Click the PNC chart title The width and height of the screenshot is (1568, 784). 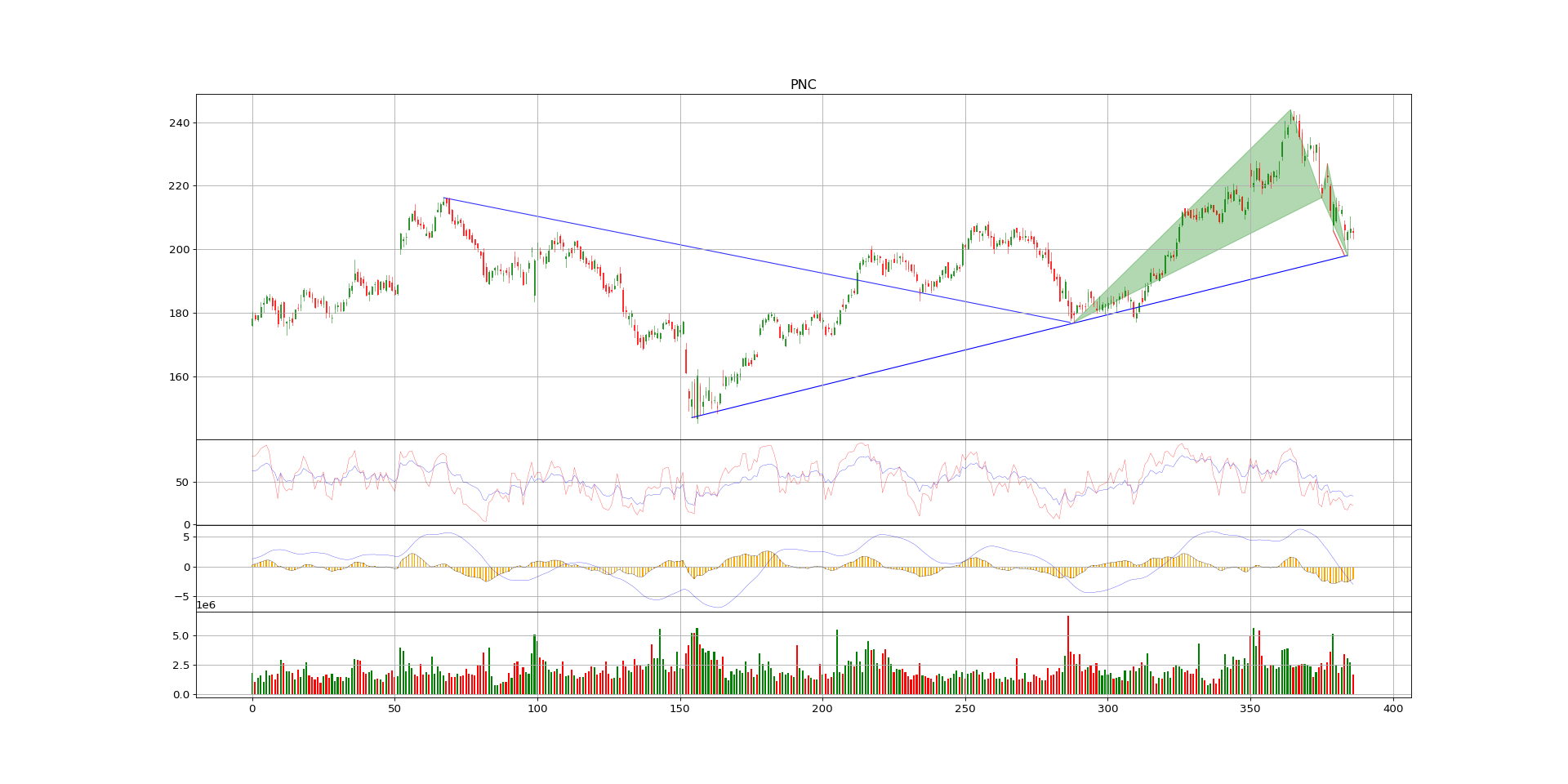point(803,85)
